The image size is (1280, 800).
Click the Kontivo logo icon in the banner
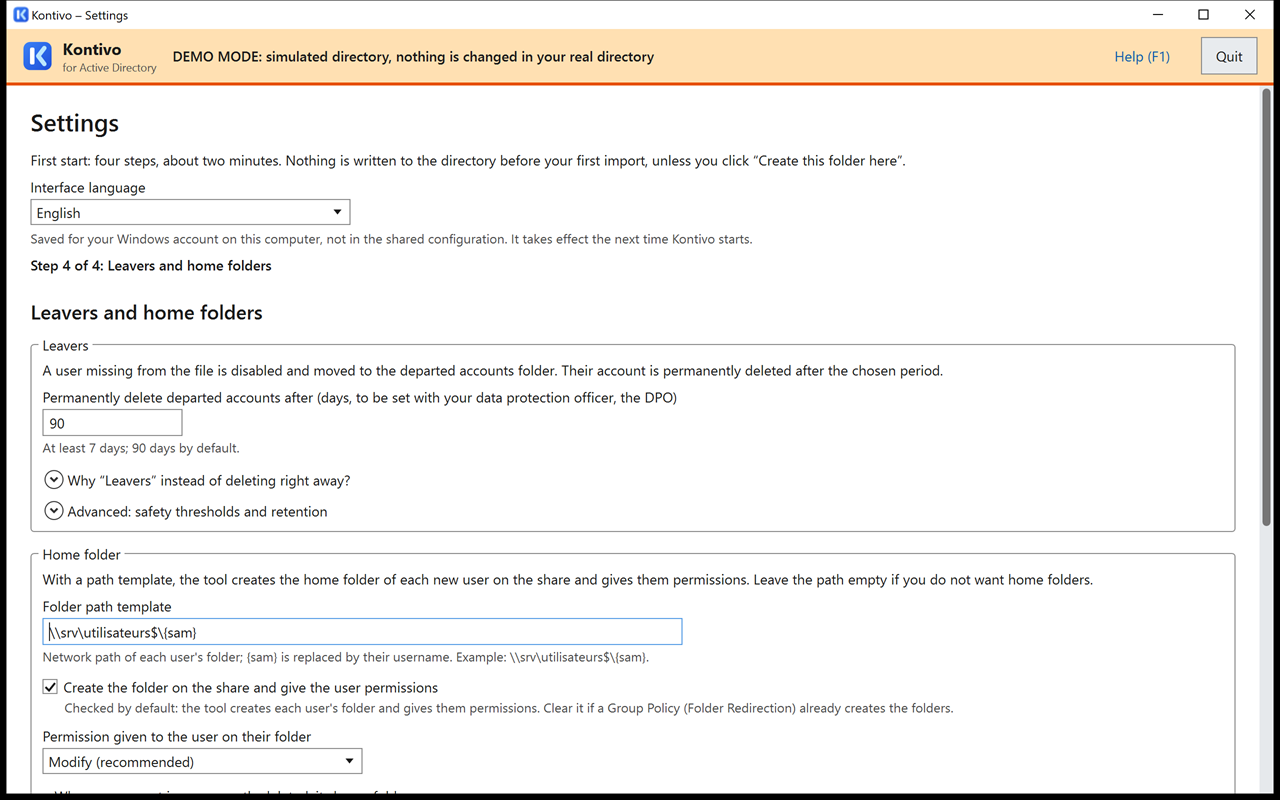38,56
